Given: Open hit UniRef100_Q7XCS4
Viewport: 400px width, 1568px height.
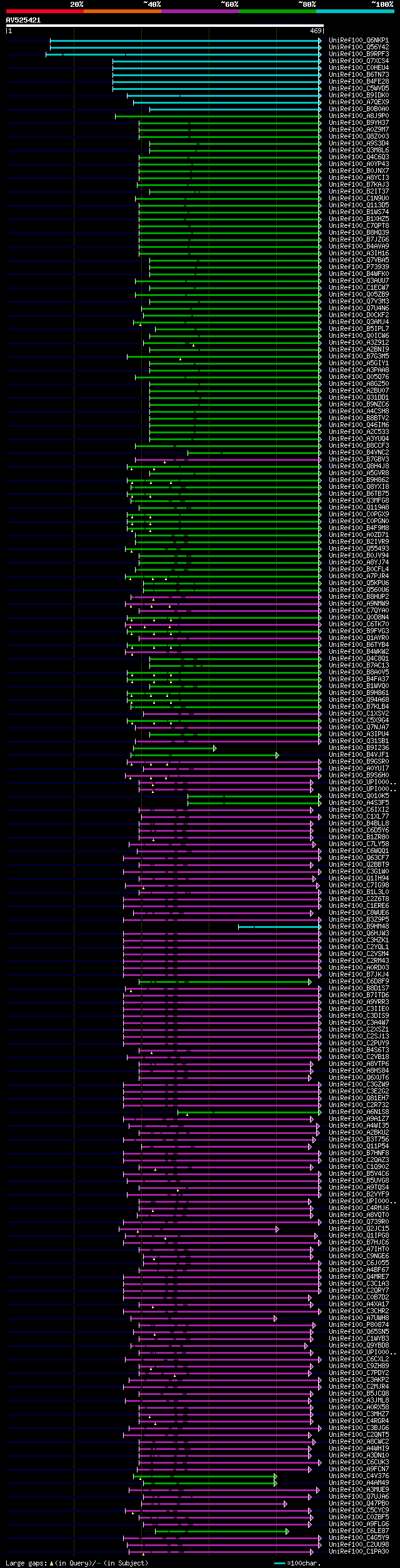Looking at the screenshot, I should coord(359,61).
